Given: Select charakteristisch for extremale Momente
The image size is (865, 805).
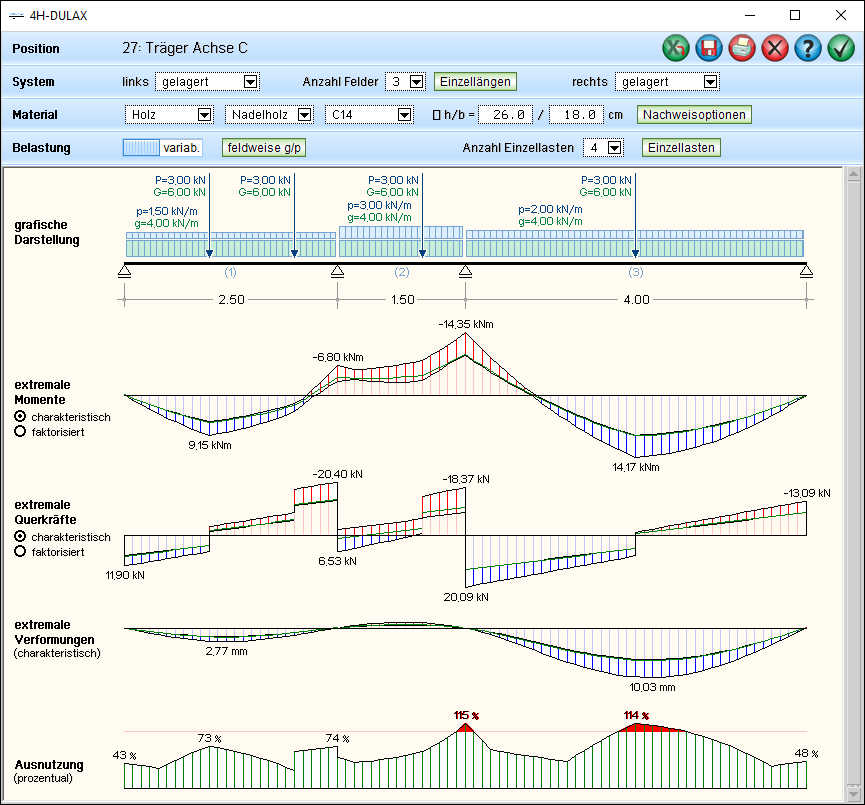Looking at the screenshot, I should pyautogui.click(x=20, y=416).
